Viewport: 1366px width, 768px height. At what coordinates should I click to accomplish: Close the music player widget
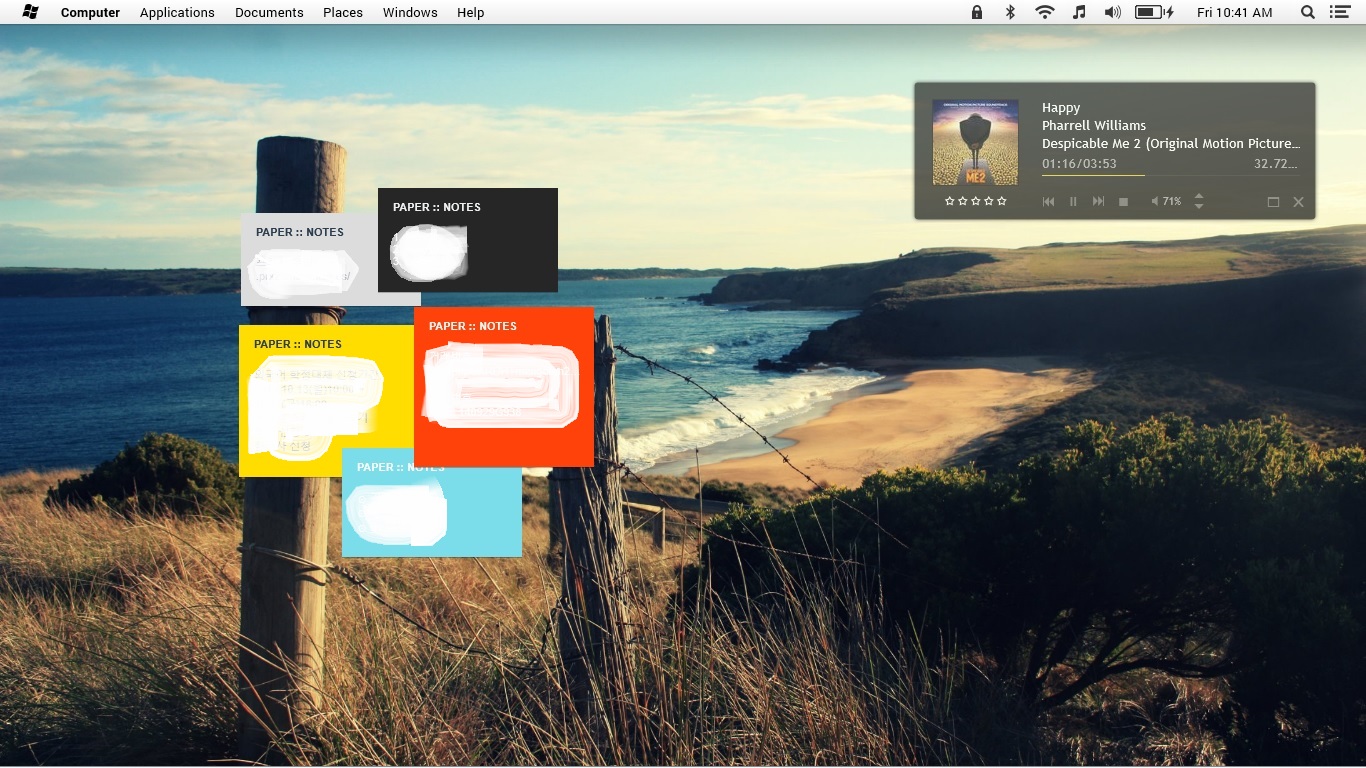click(x=1298, y=202)
